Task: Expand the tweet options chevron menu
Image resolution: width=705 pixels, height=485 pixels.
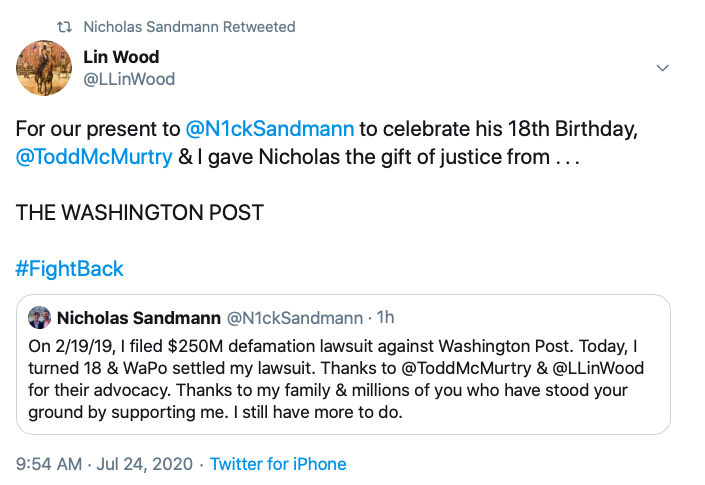Action: pyautogui.click(x=661, y=68)
